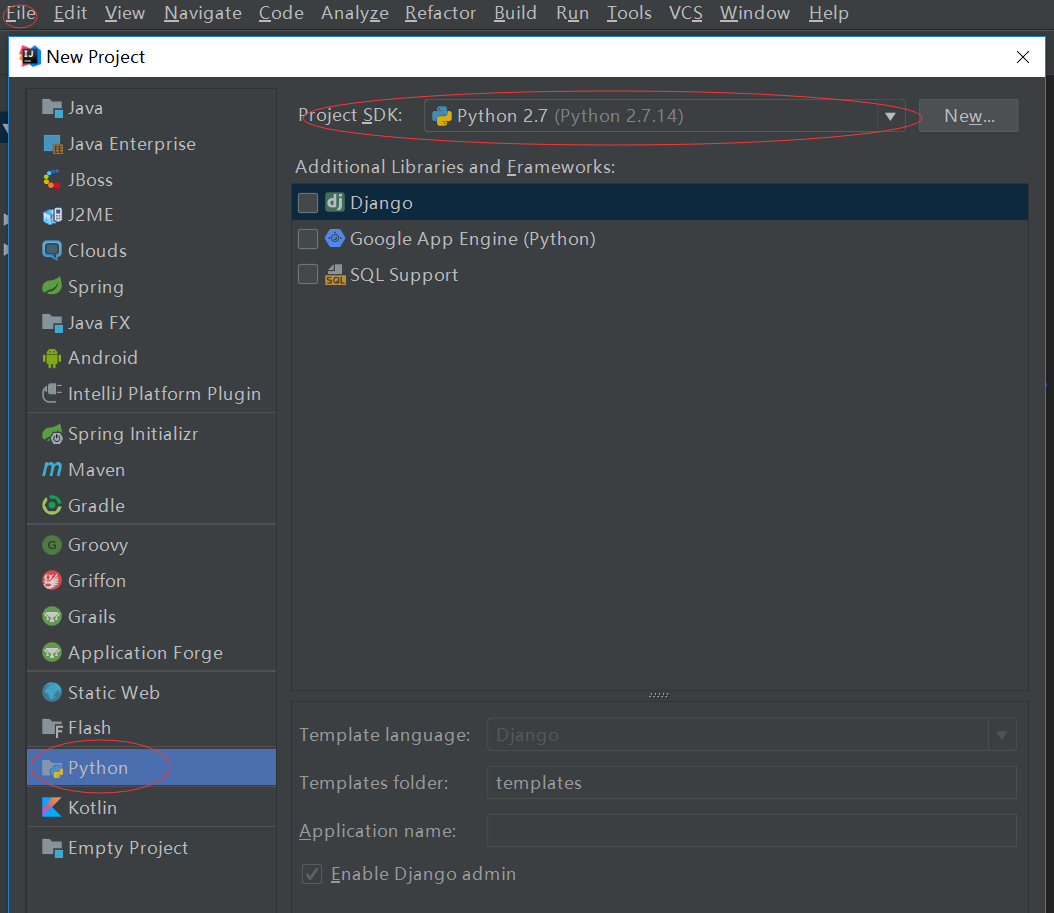Select Maven in the project list
The height and width of the screenshot is (913, 1054).
(x=151, y=469)
